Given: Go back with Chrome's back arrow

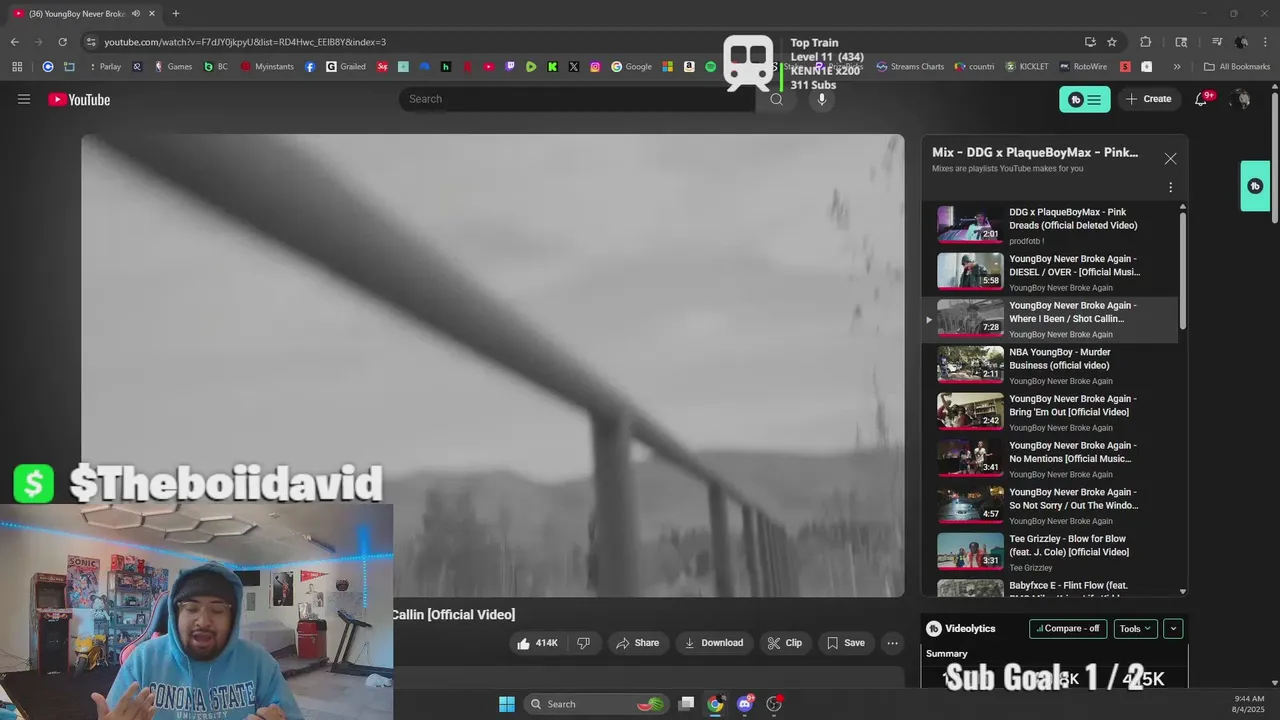Looking at the screenshot, I should pyautogui.click(x=14, y=42).
